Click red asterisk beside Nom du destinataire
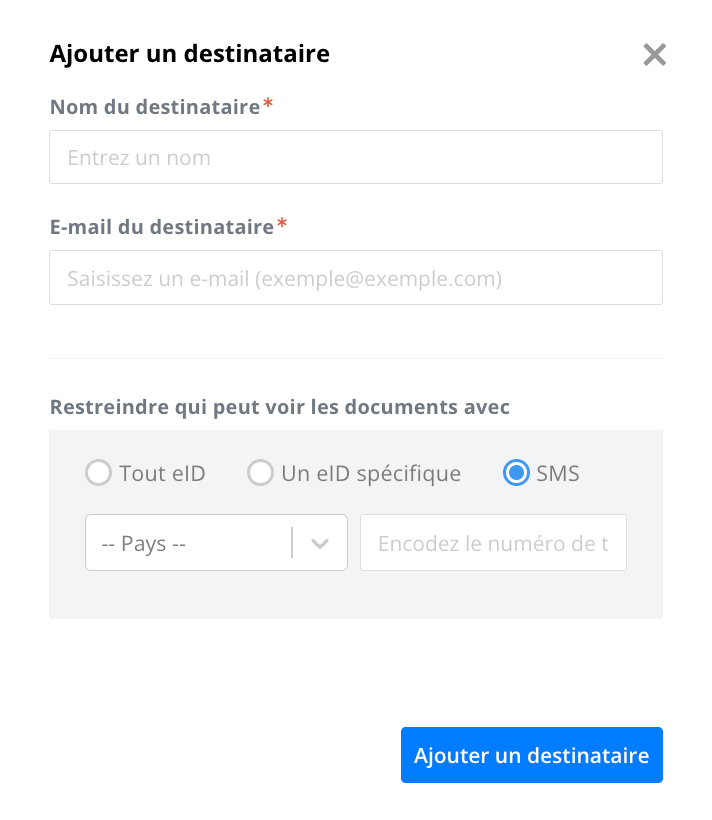Image resolution: width=712 pixels, height=820 pixels. [x=268, y=102]
